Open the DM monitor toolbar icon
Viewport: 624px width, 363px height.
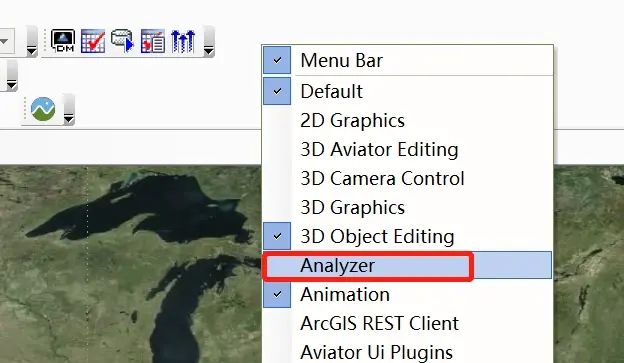pos(63,41)
